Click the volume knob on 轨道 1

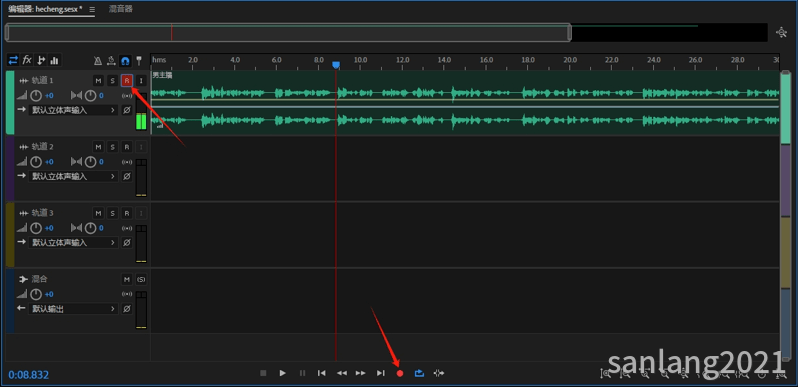pos(36,95)
